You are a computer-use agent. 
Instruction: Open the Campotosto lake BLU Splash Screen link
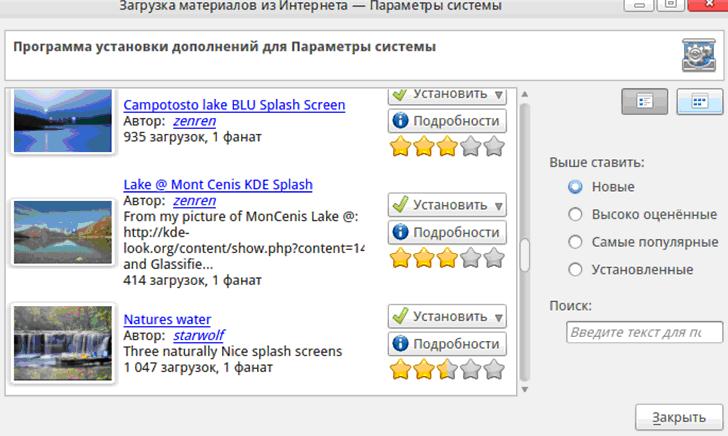click(x=234, y=104)
